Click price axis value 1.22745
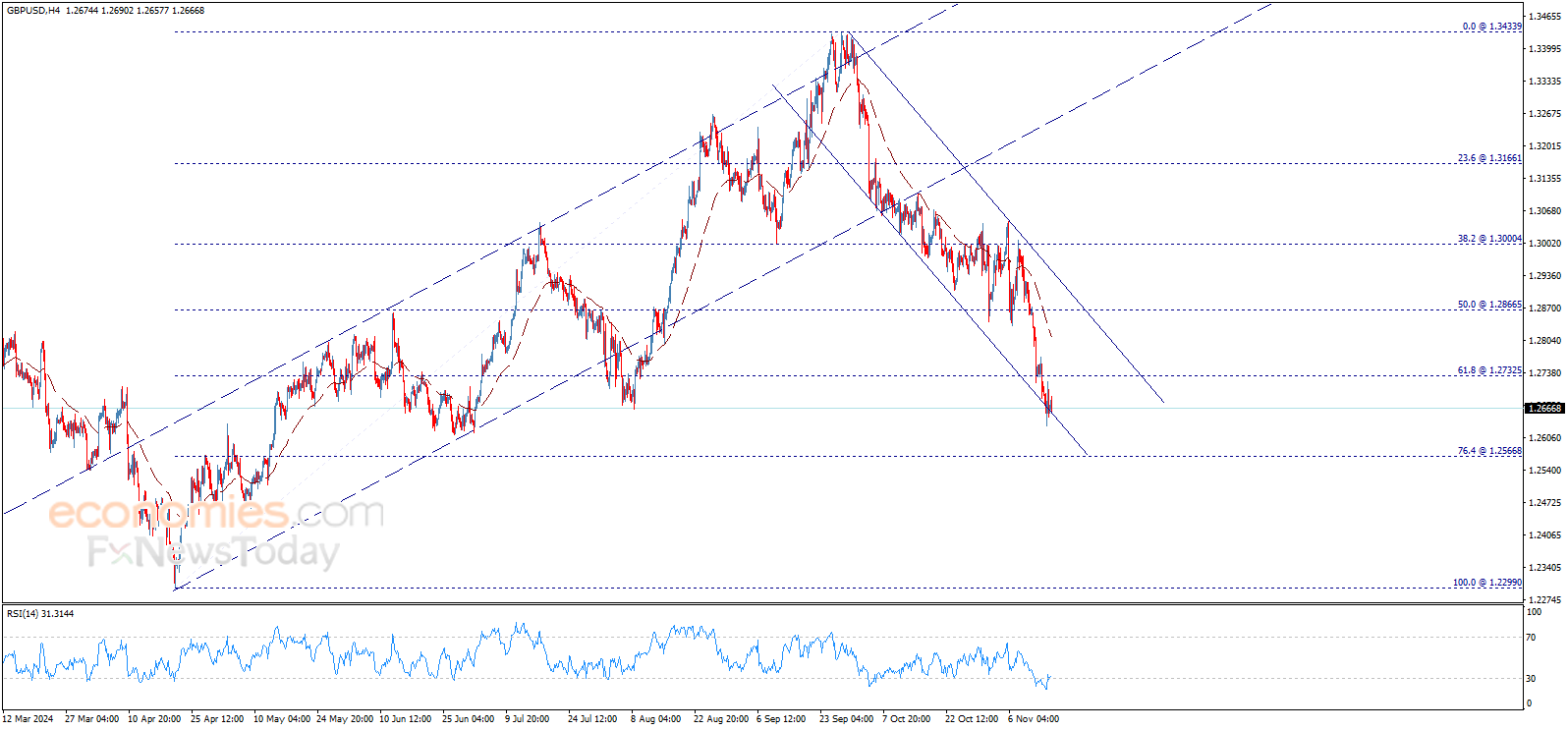The height and width of the screenshot is (730, 1568). pyautogui.click(x=1545, y=600)
